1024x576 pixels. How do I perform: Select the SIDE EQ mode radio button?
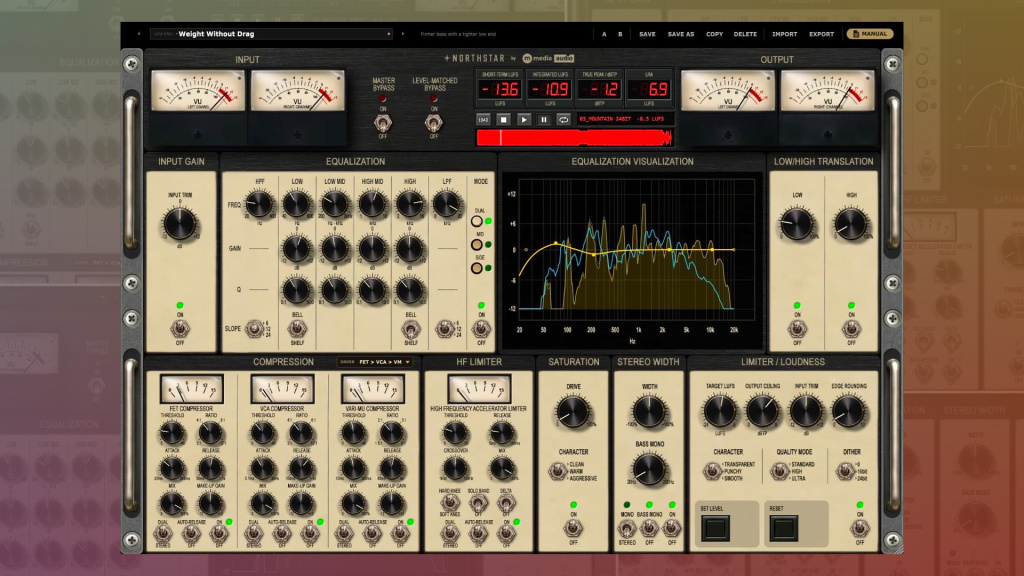point(477,268)
